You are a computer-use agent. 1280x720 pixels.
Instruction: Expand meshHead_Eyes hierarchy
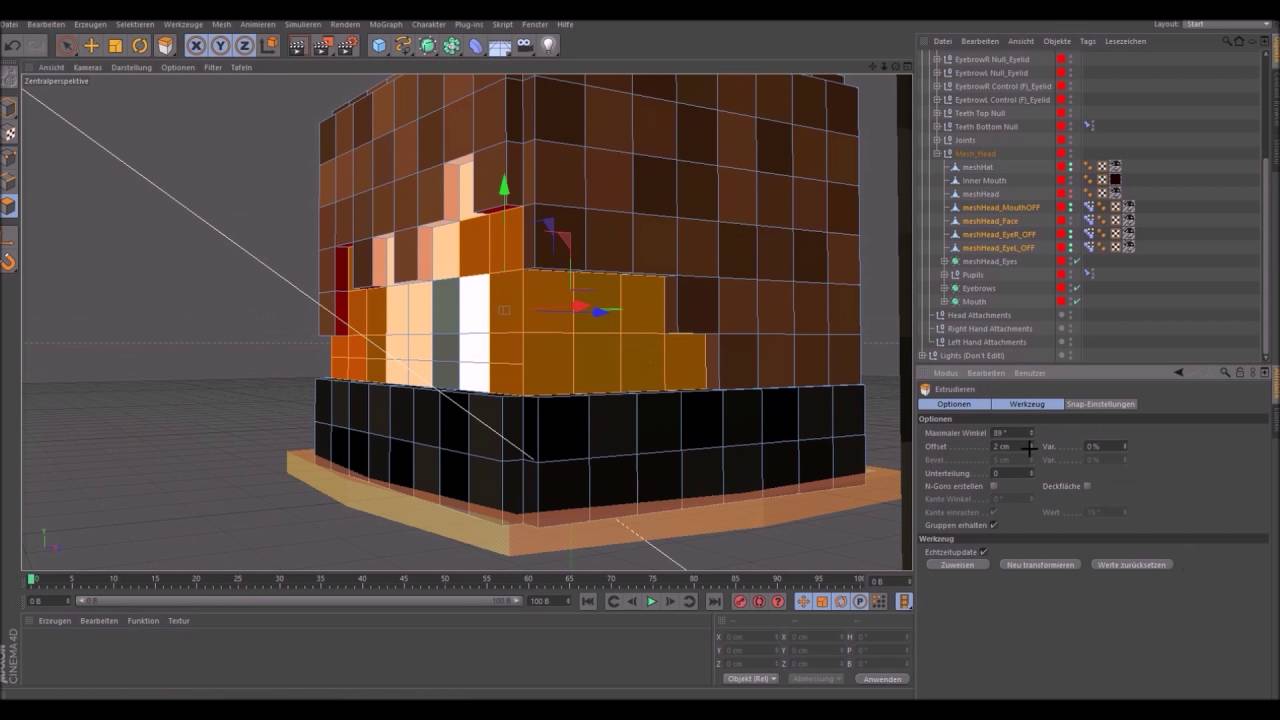pyautogui.click(x=944, y=261)
